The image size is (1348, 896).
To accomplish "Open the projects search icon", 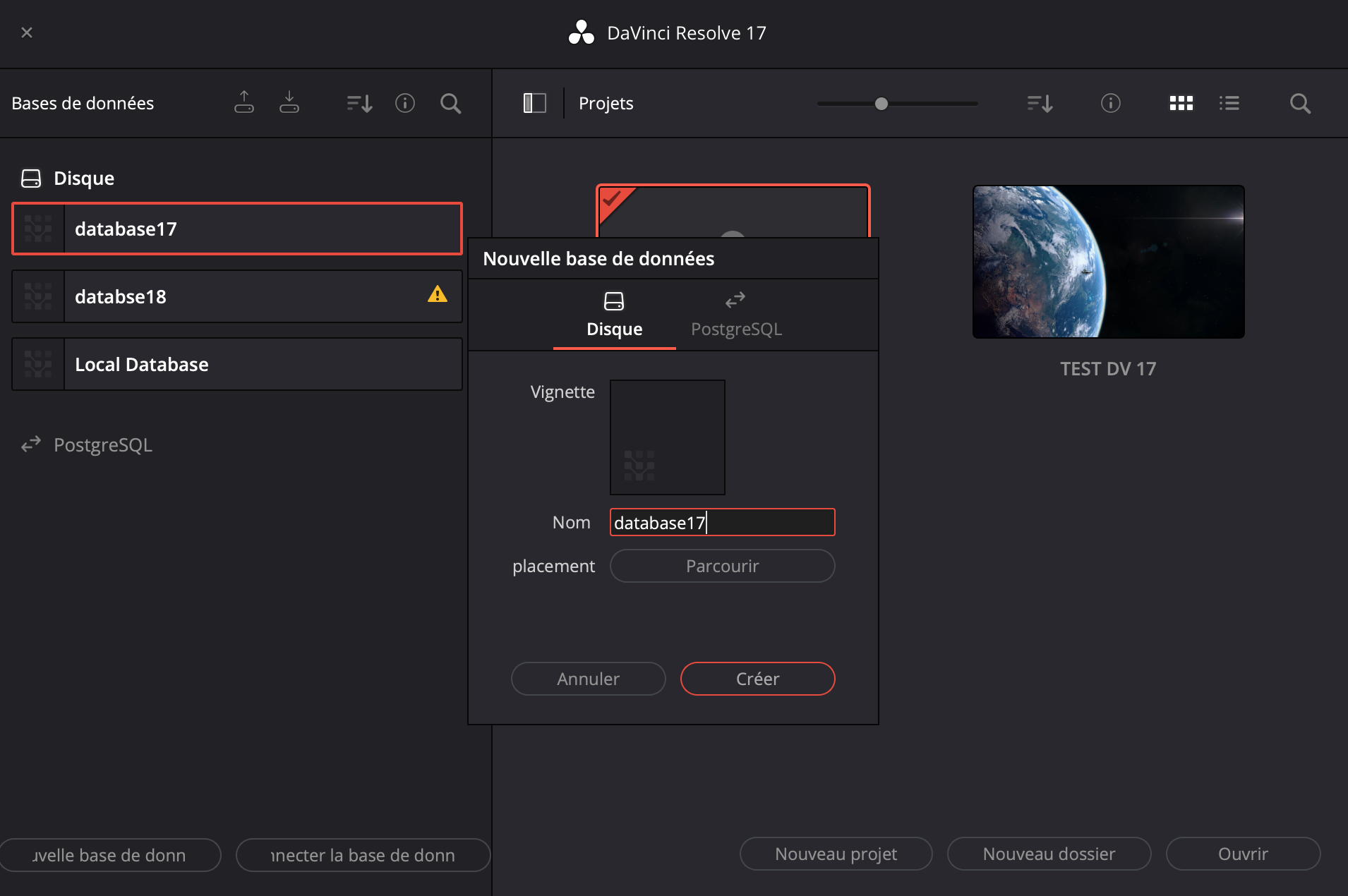I will [x=1301, y=103].
